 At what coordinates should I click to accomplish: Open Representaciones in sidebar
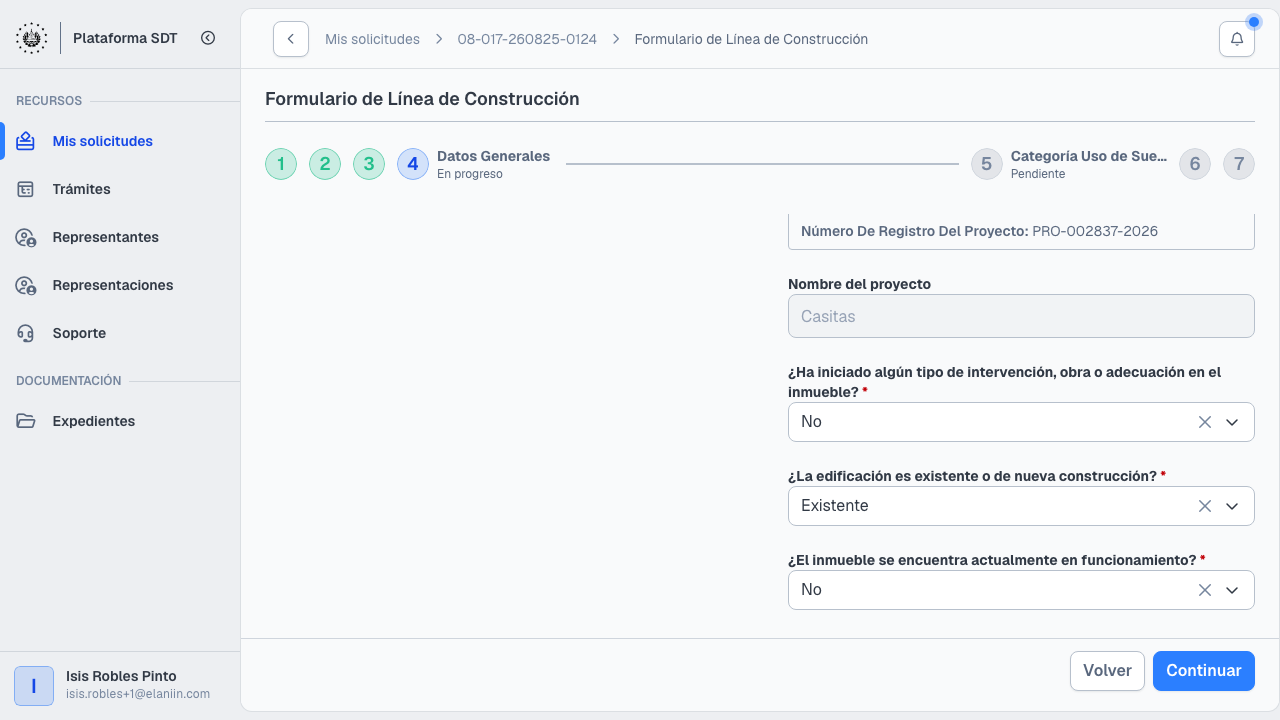coord(120,285)
